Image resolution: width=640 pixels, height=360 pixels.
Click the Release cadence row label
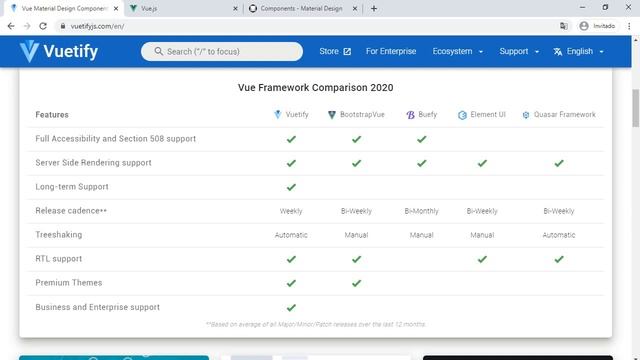tap(71, 211)
